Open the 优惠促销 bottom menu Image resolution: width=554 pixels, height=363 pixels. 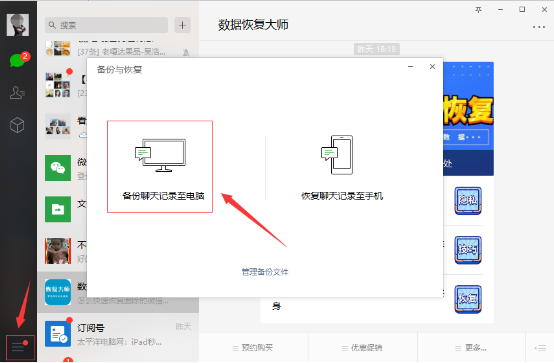click(363, 348)
